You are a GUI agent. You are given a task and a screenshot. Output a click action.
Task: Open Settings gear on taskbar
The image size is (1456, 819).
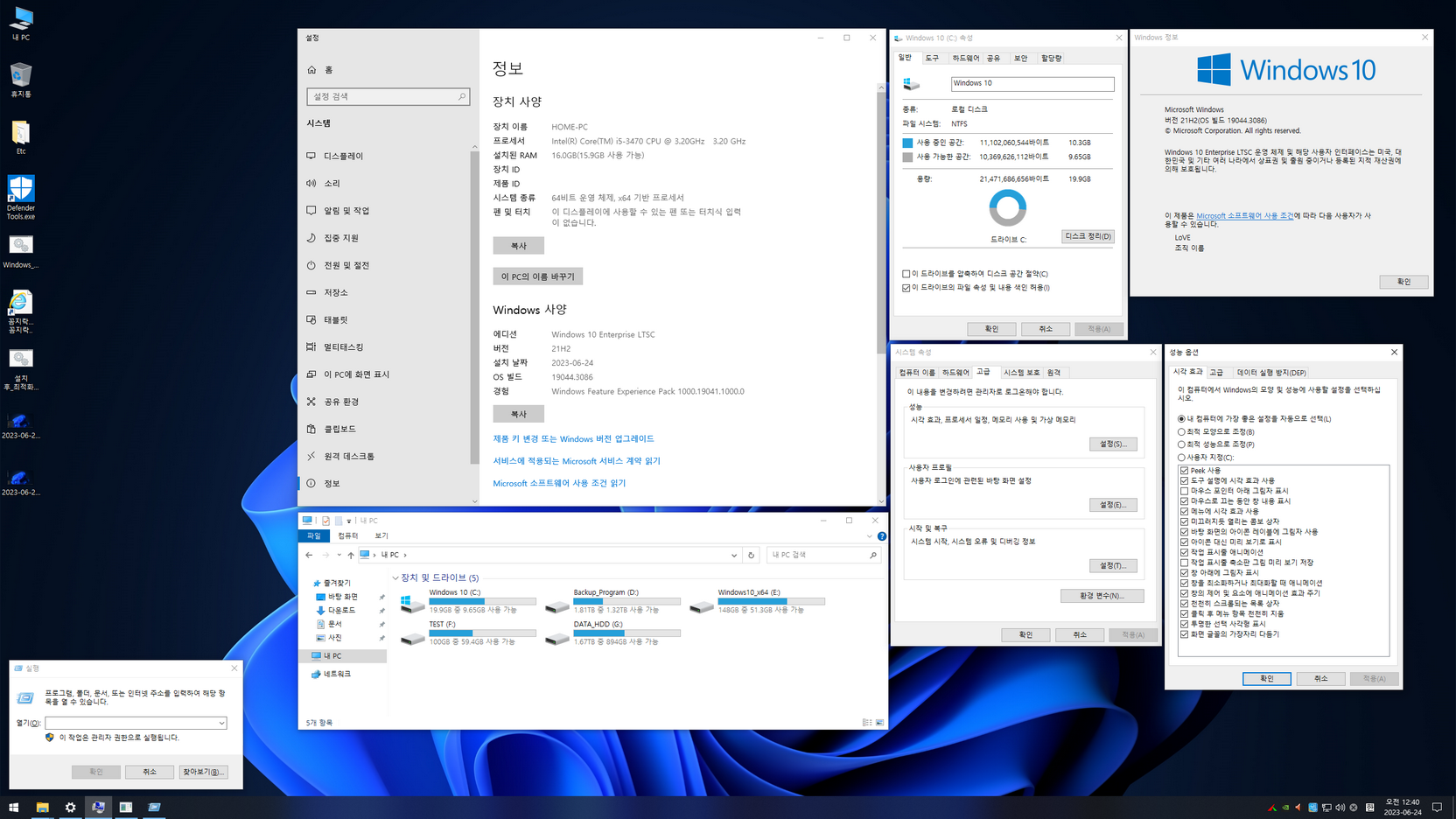[x=70, y=808]
